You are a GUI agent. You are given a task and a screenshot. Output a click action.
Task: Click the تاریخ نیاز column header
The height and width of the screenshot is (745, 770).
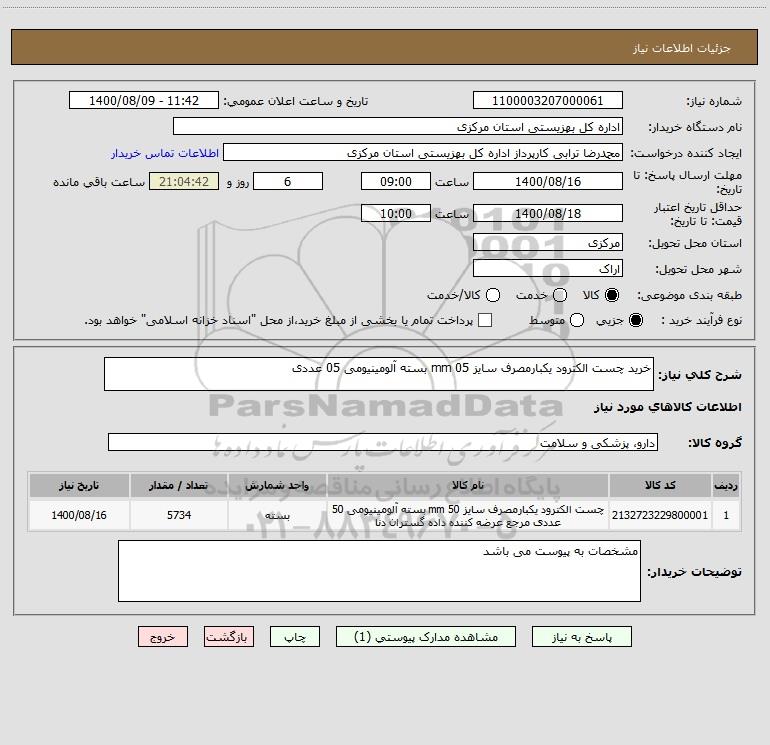click(x=79, y=485)
